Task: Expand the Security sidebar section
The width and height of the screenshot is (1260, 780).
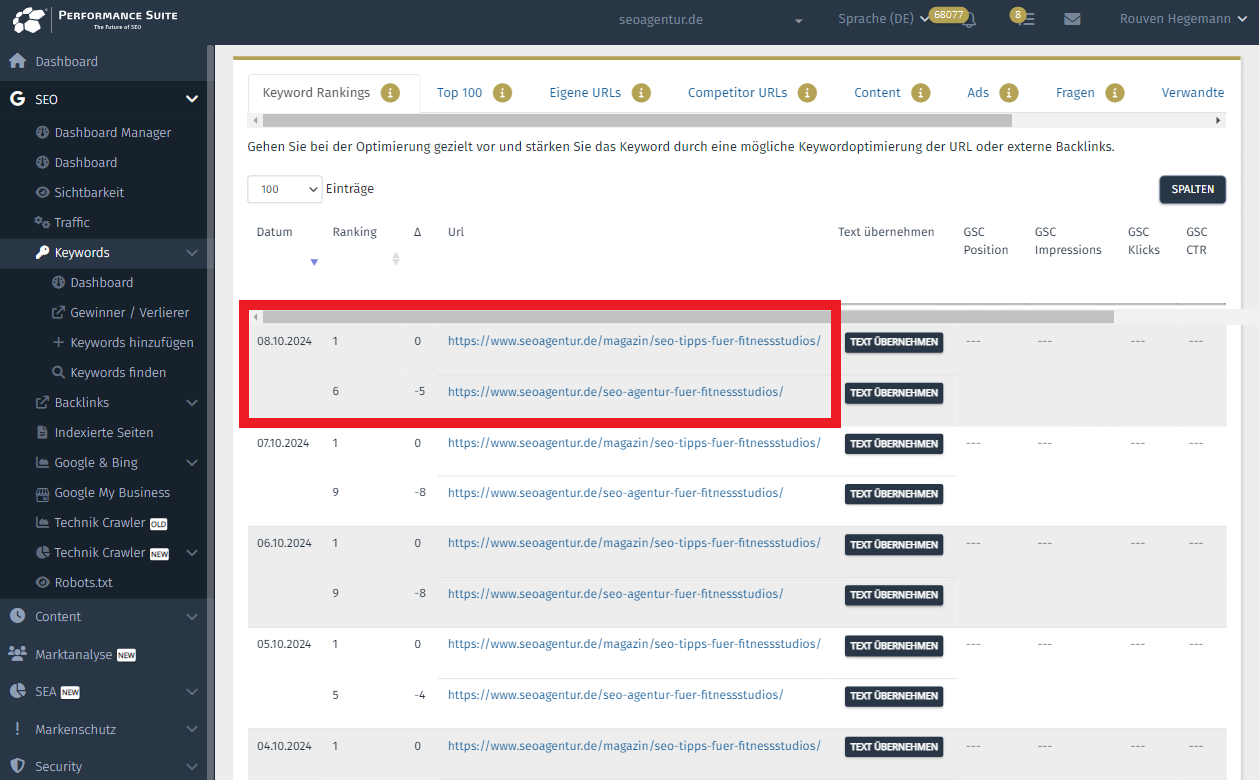Action: tap(192, 767)
